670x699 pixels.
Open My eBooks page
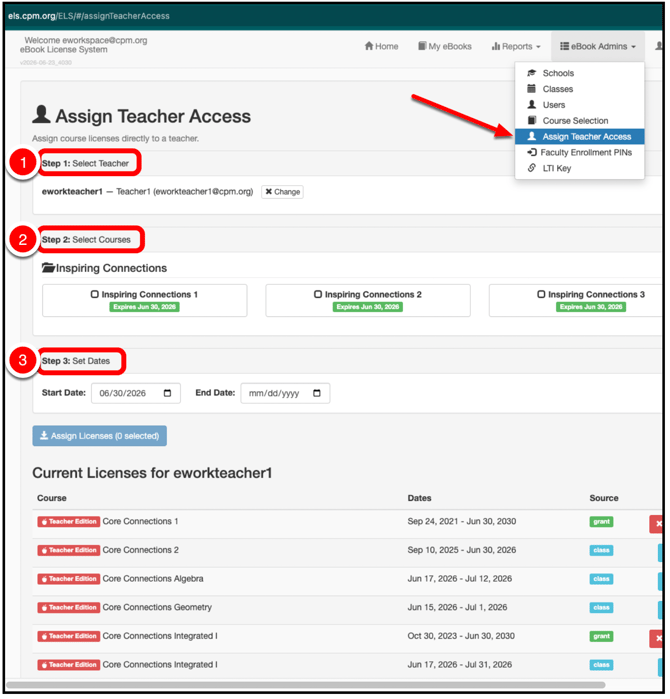point(447,46)
